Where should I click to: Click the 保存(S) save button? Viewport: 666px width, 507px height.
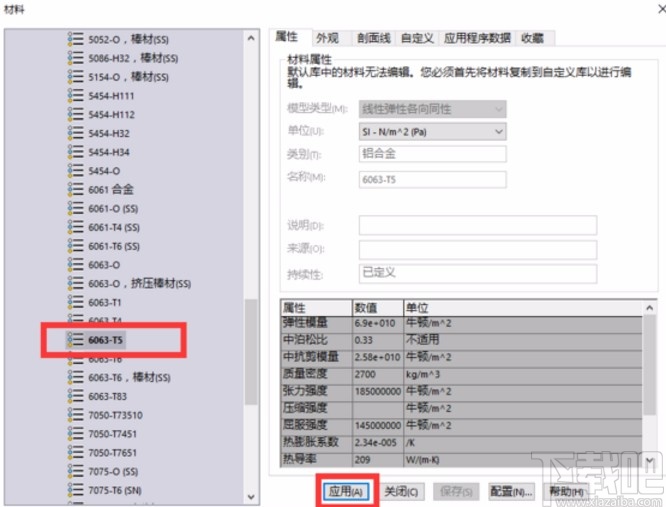point(456,492)
